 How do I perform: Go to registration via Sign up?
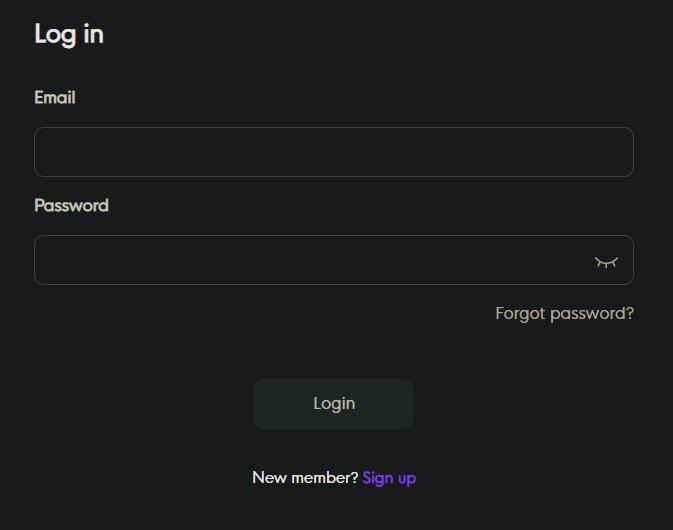[389, 478]
